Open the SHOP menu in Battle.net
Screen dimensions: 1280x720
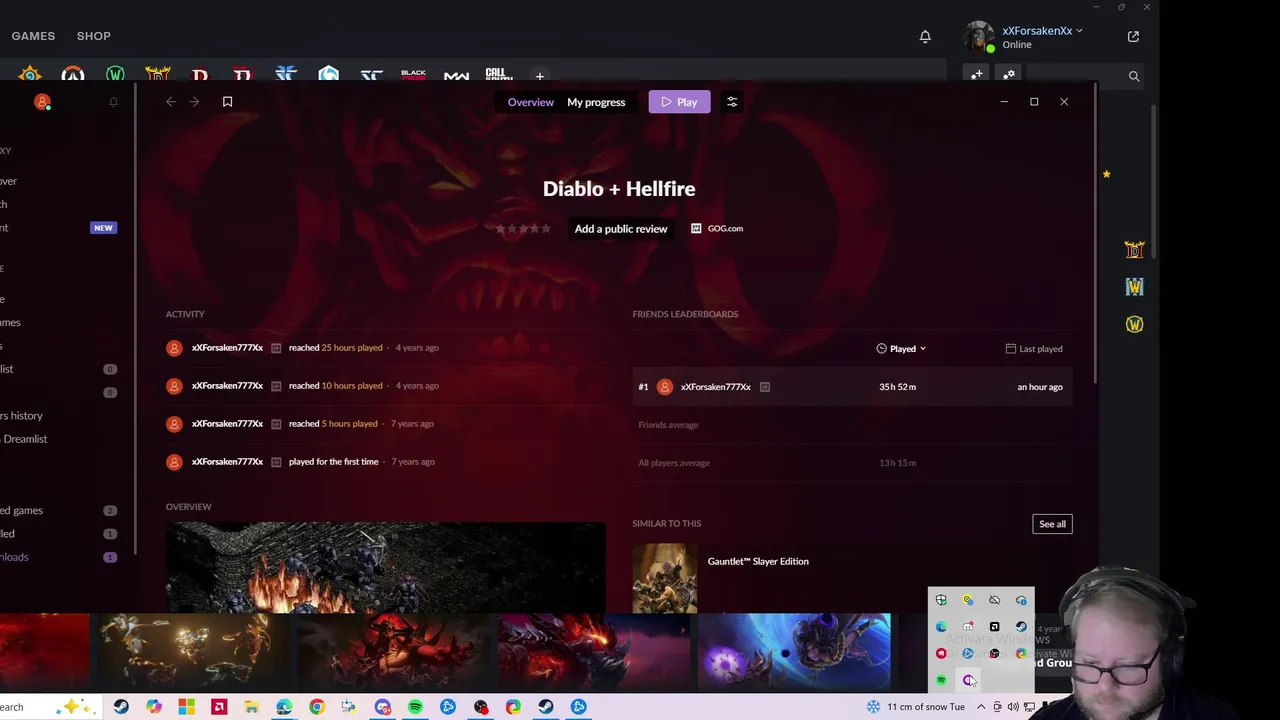[94, 36]
